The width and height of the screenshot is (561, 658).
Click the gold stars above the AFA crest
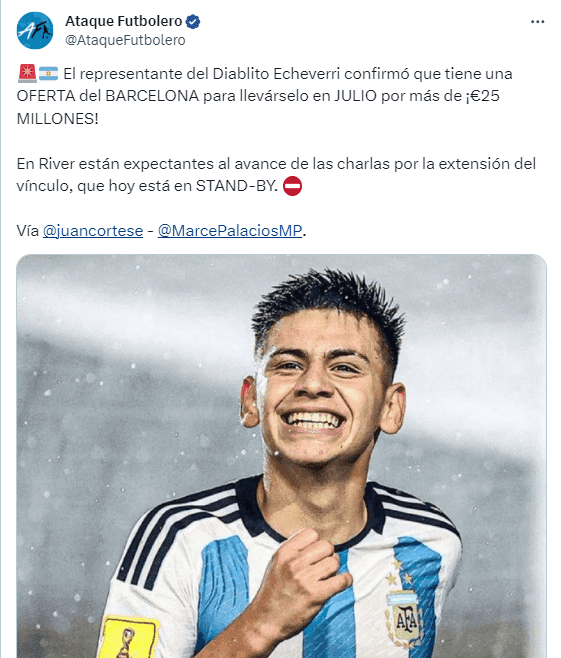click(x=399, y=573)
